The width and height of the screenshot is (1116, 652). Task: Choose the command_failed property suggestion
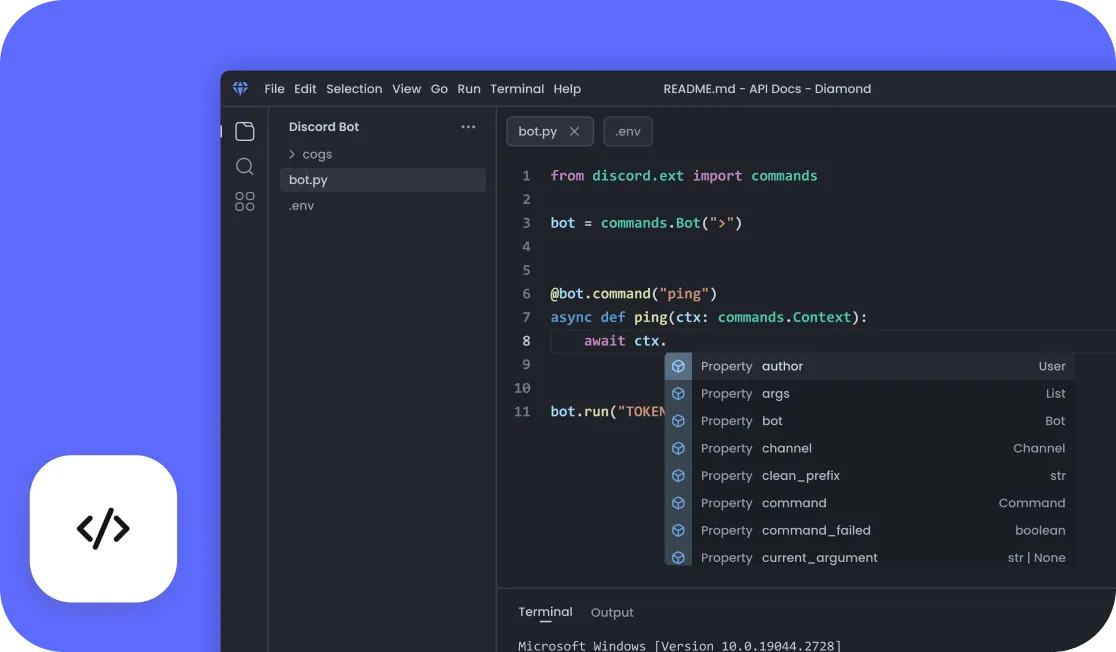(x=816, y=530)
